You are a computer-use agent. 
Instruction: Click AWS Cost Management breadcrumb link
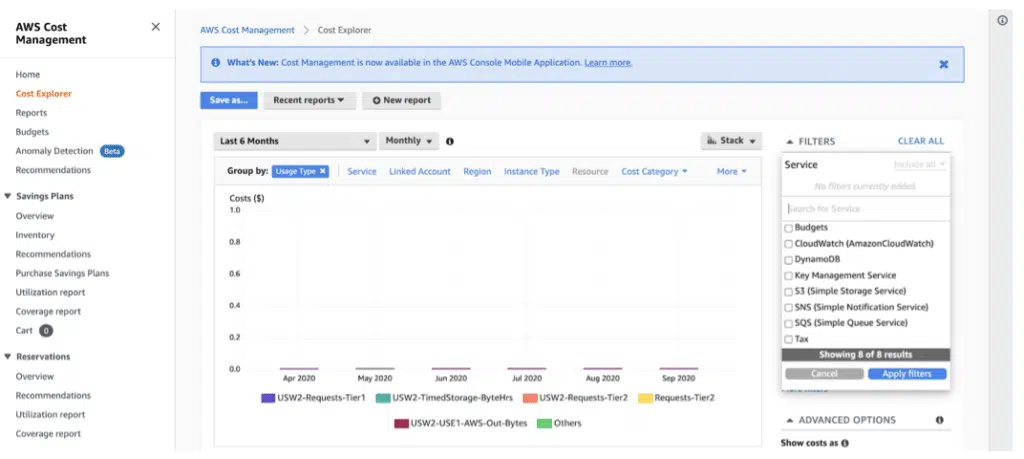[248, 30]
